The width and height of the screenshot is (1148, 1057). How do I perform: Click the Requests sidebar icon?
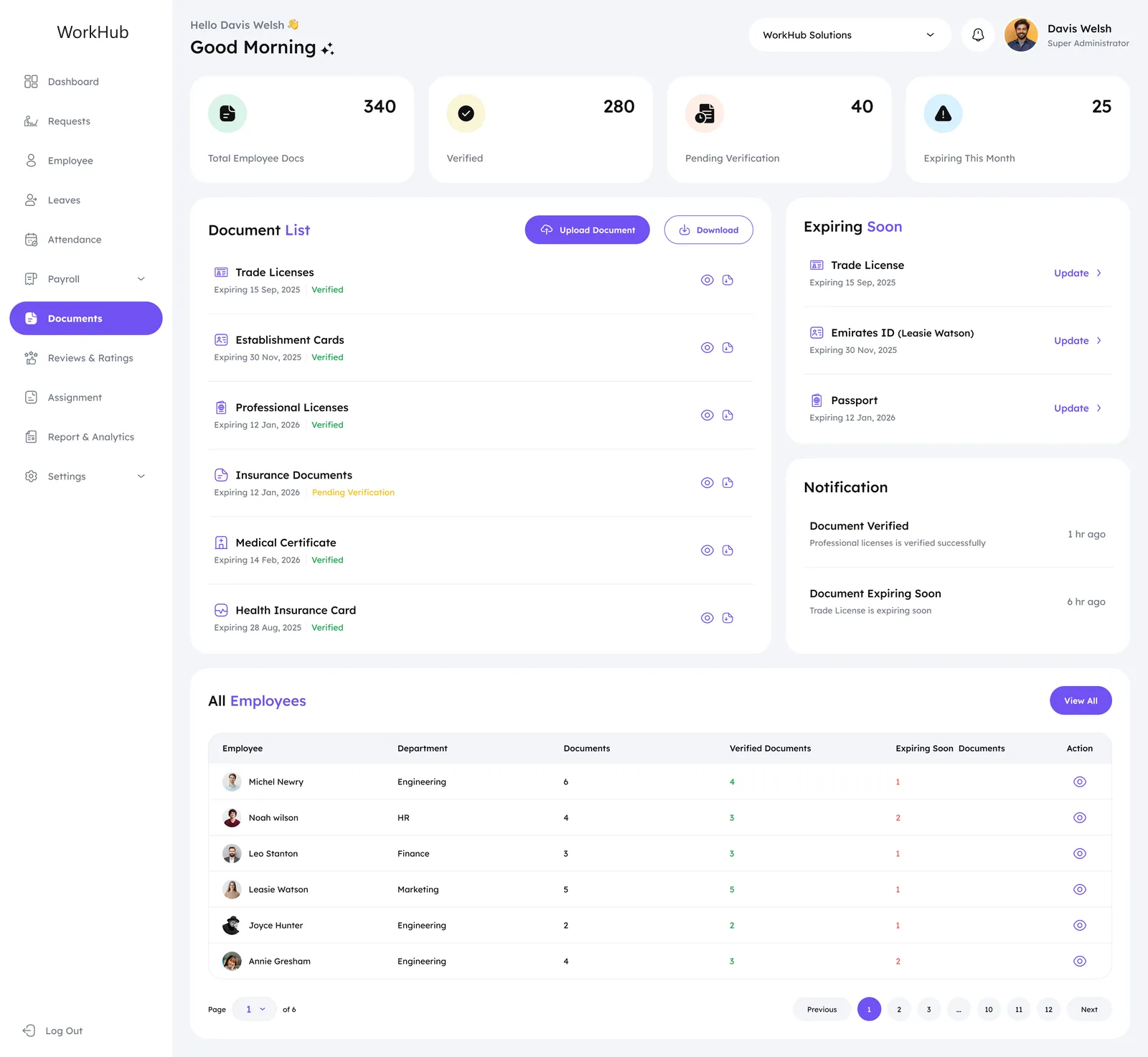31,121
